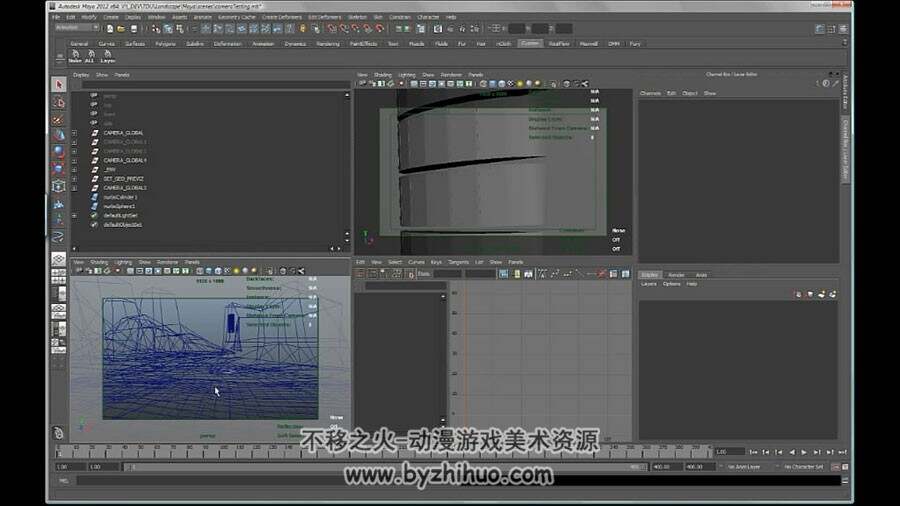Switch to the Render layer tab

677,274
